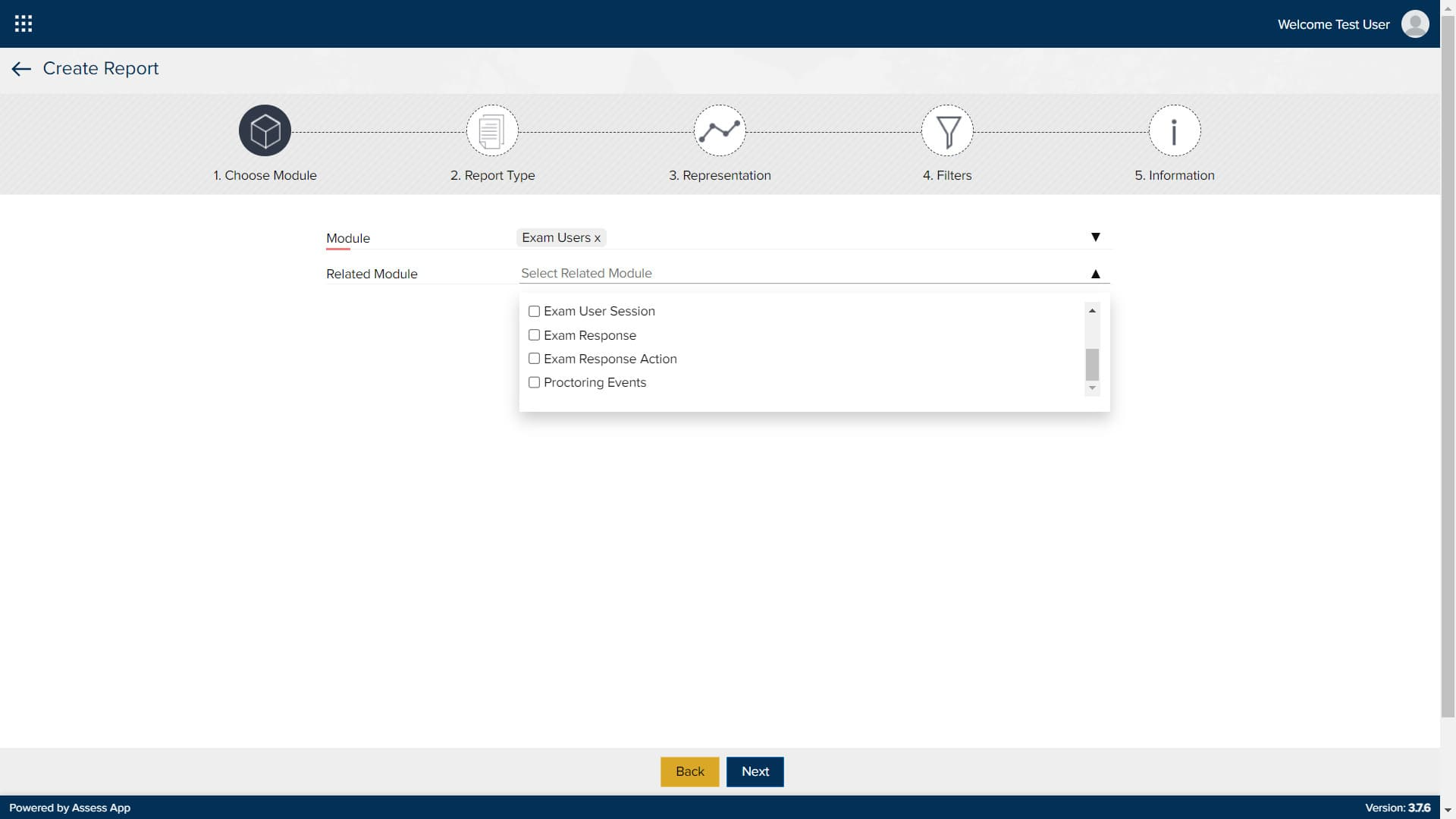The image size is (1456, 819).
Task: Click the 5. Information step label
Action: click(x=1175, y=175)
